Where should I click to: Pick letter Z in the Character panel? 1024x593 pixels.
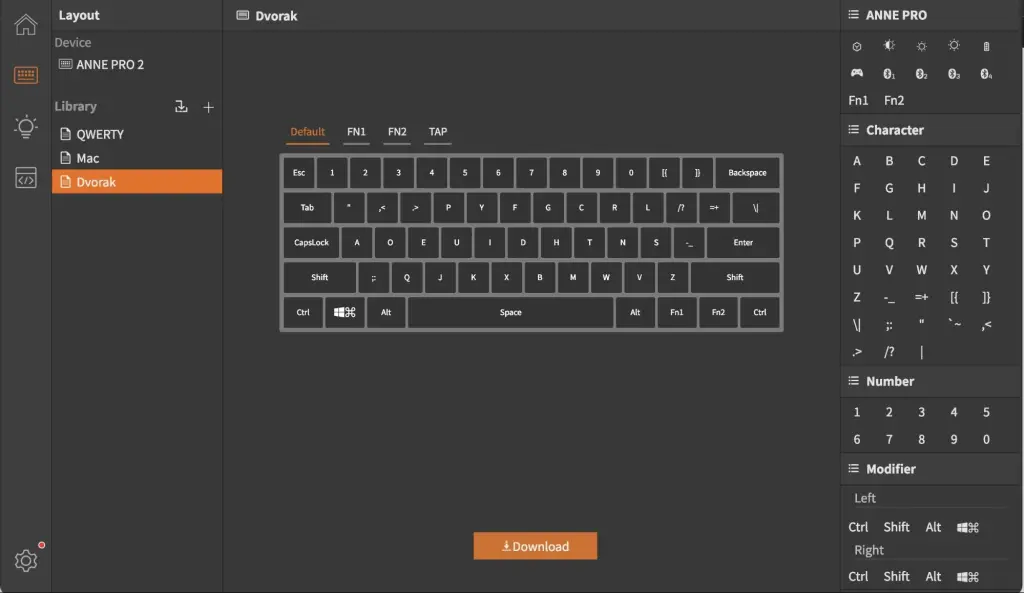pos(857,297)
